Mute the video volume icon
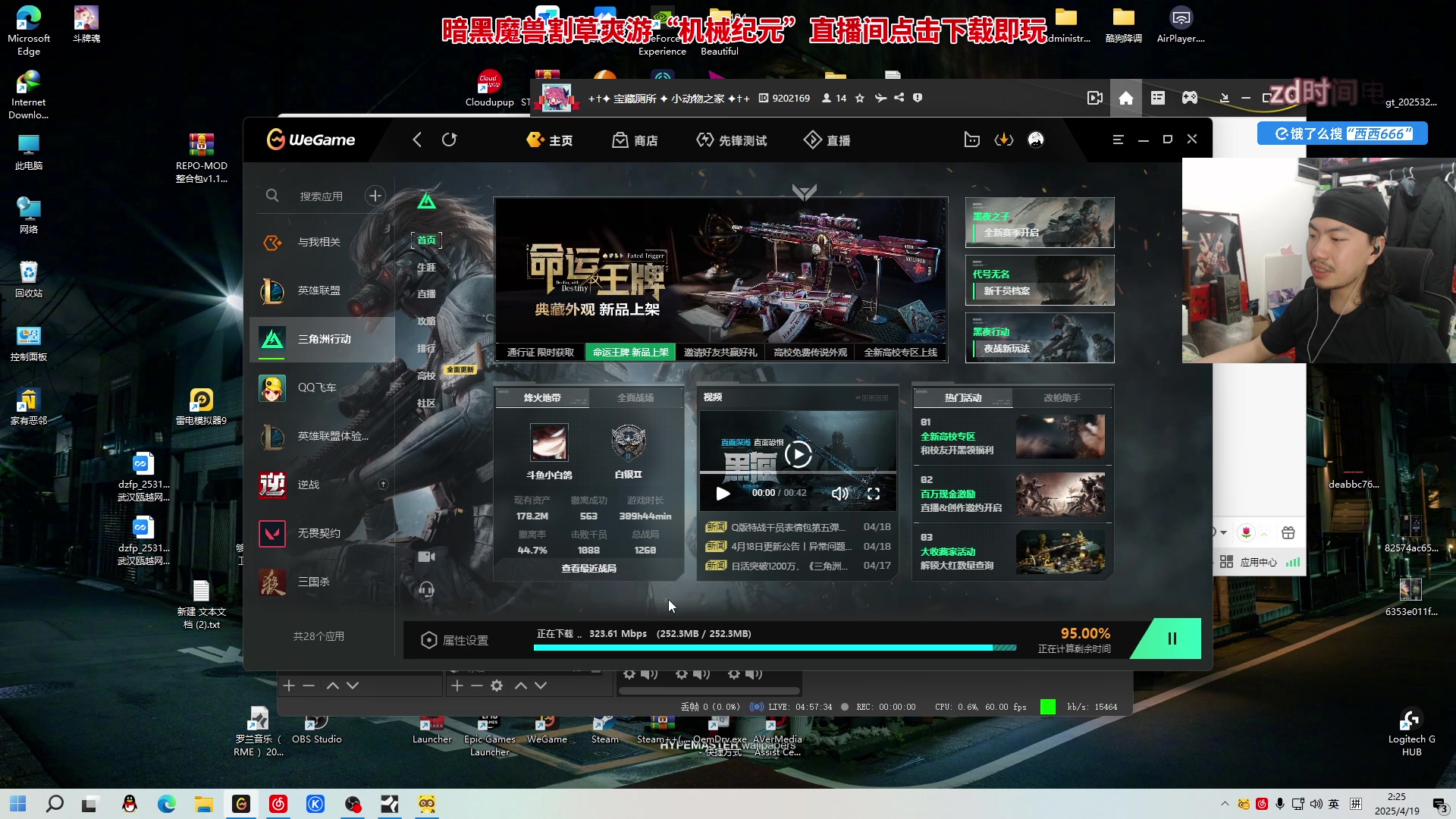Screen dimensions: 1456x819 tap(839, 494)
